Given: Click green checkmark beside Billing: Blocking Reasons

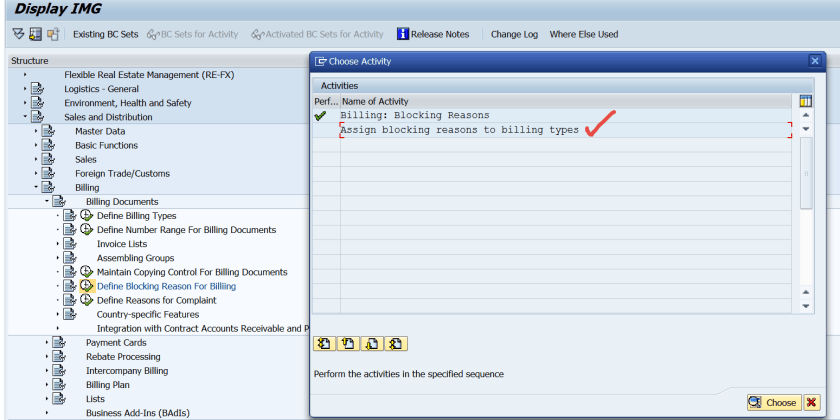Looking at the screenshot, I should 320,116.
